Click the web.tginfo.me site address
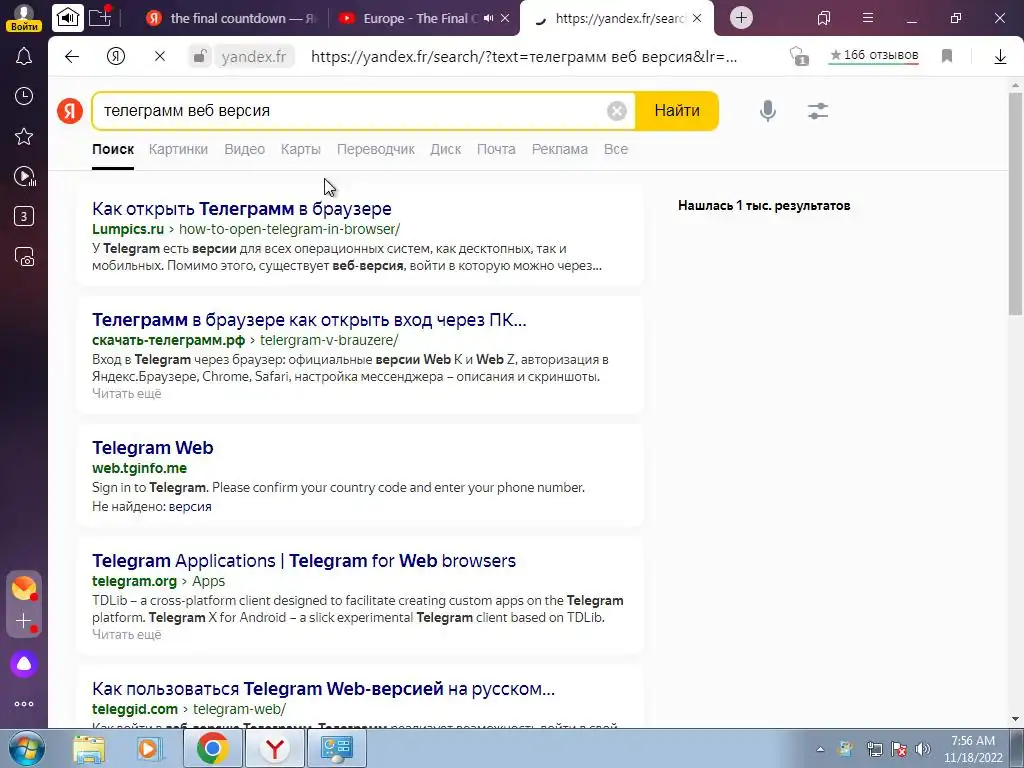This screenshot has height=768, width=1024. pyautogui.click(x=139, y=468)
